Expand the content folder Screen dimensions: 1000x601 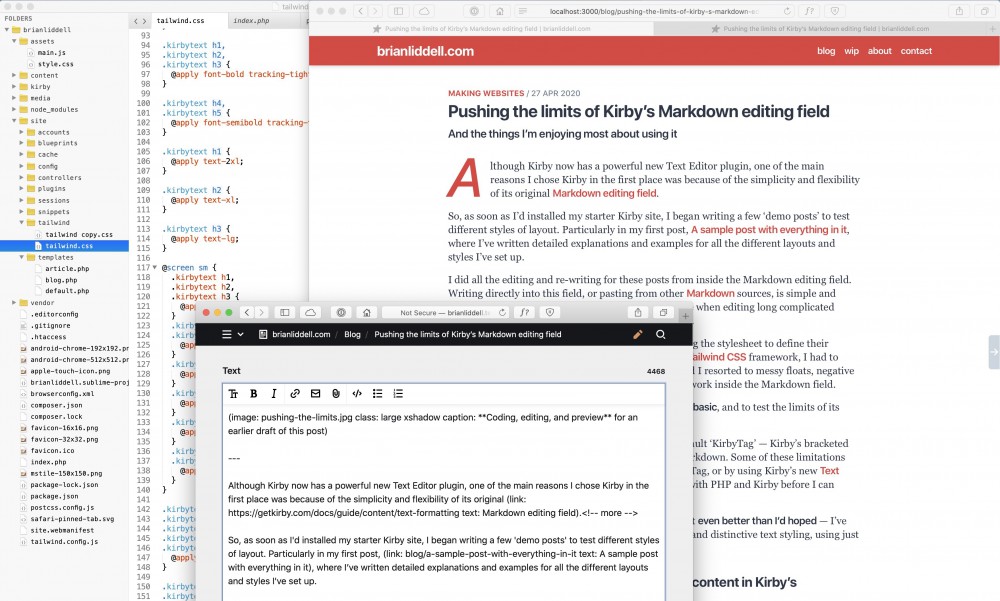pos(14,75)
